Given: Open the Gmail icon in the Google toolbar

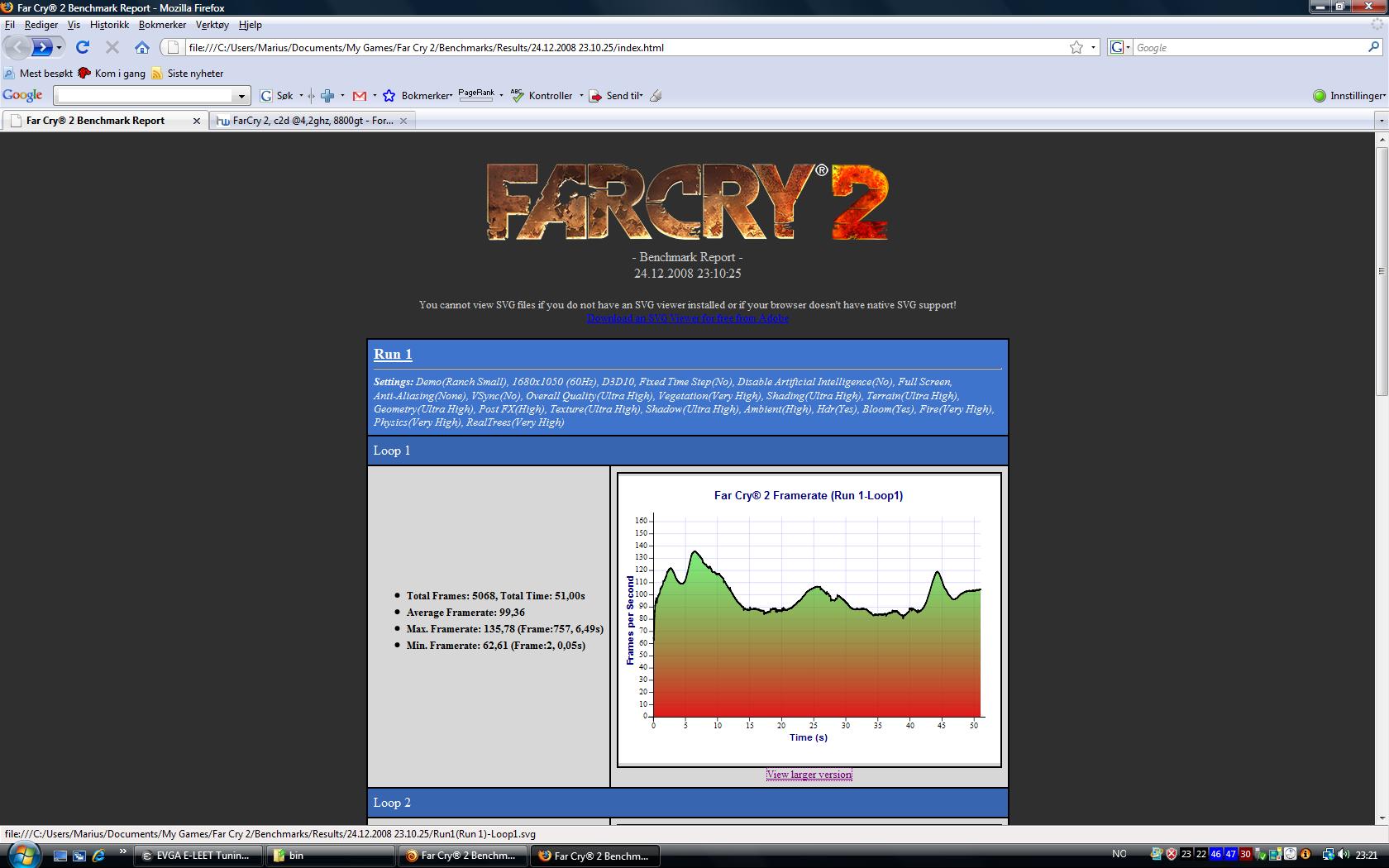Looking at the screenshot, I should 360,96.
